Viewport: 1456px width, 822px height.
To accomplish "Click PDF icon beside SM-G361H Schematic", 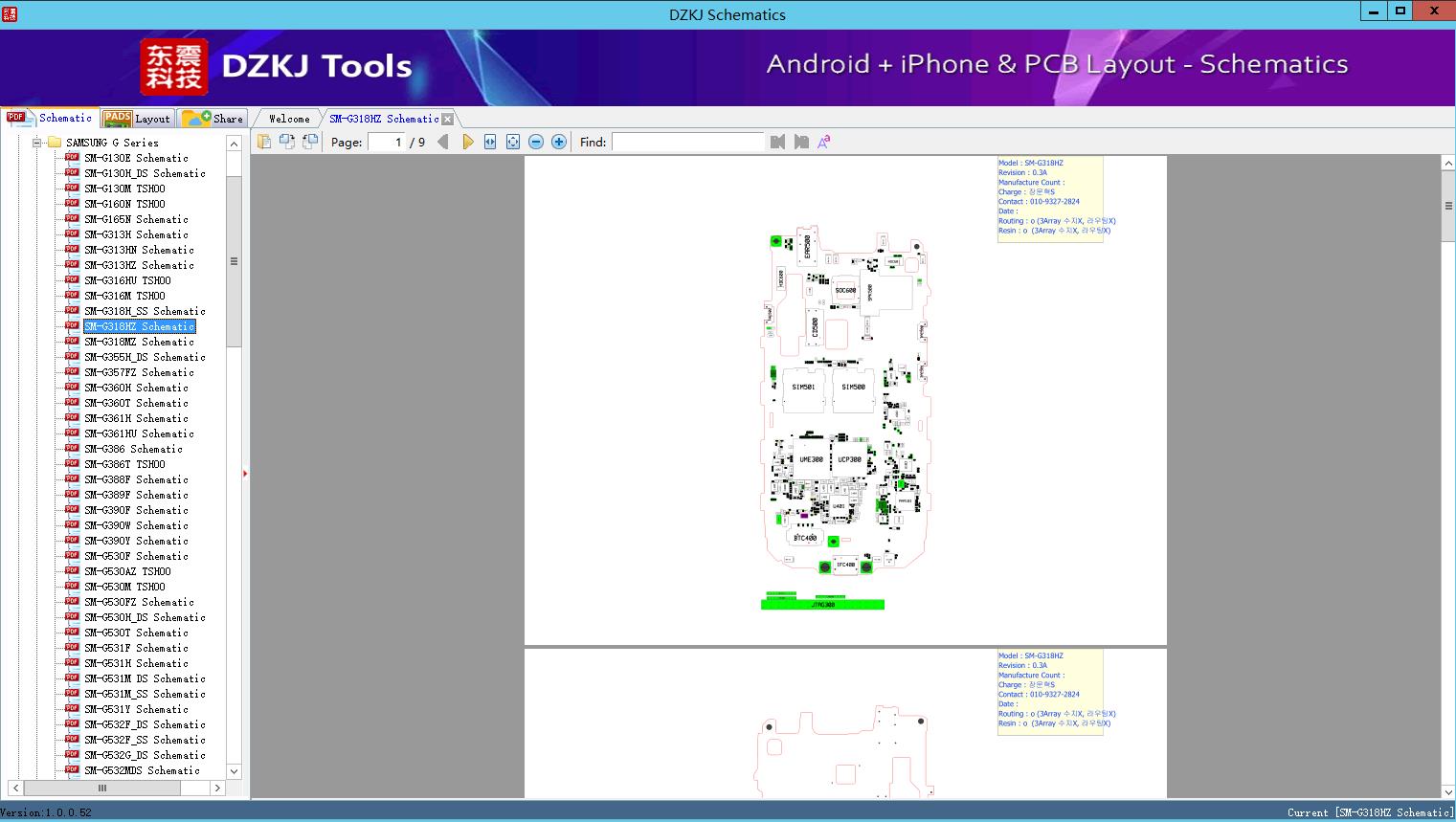I will coord(72,417).
